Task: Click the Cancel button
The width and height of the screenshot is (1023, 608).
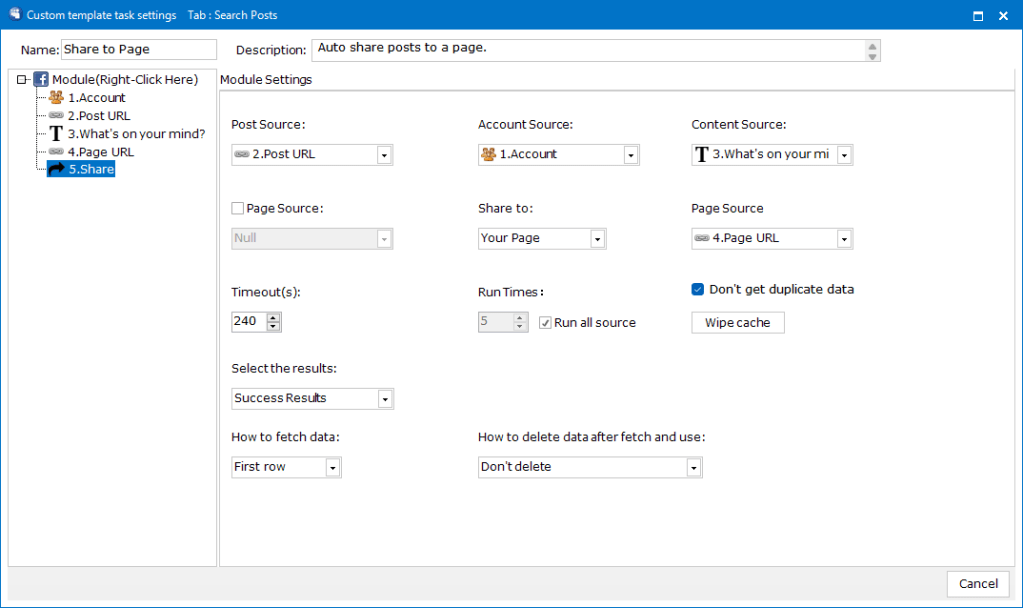Action: [977, 584]
